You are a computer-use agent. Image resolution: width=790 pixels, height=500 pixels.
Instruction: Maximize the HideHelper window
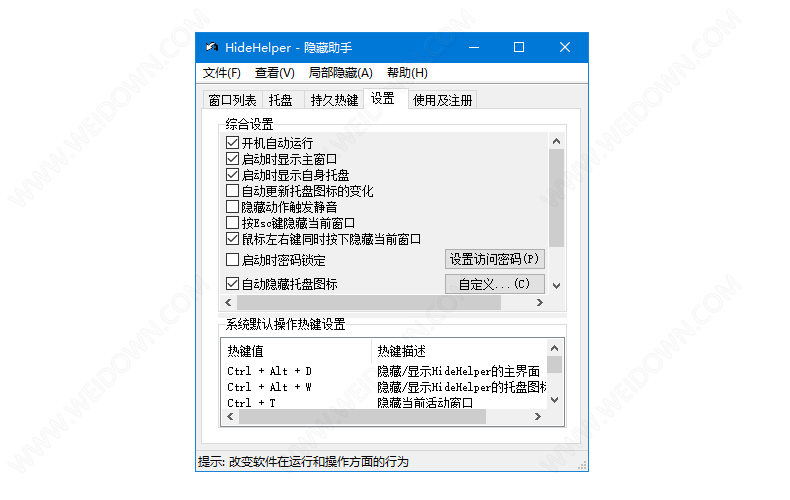519,47
